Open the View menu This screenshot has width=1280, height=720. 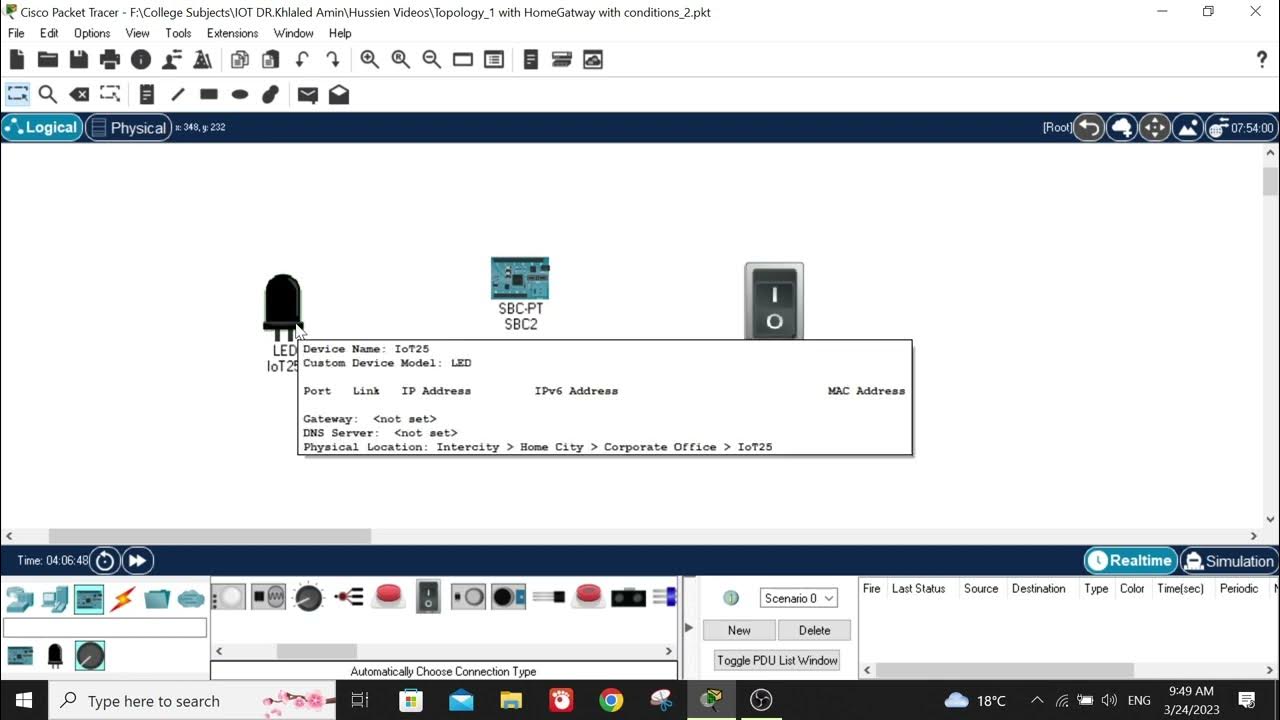pos(138,33)
